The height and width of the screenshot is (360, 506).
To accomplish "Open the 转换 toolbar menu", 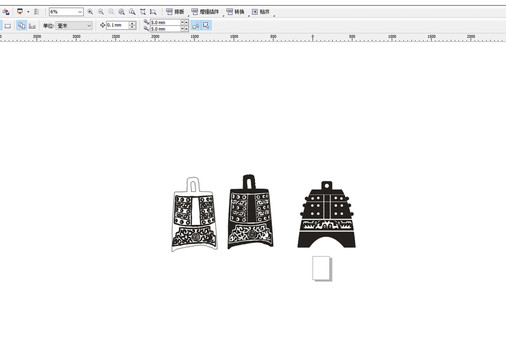I will point(235,12).
